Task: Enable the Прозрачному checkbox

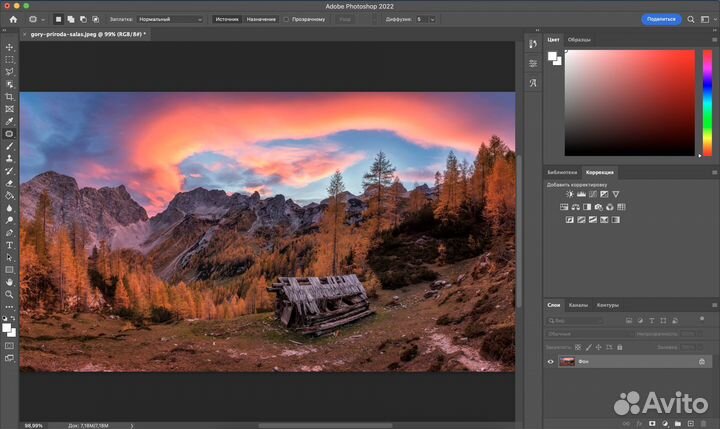Action: coord(286,19)
